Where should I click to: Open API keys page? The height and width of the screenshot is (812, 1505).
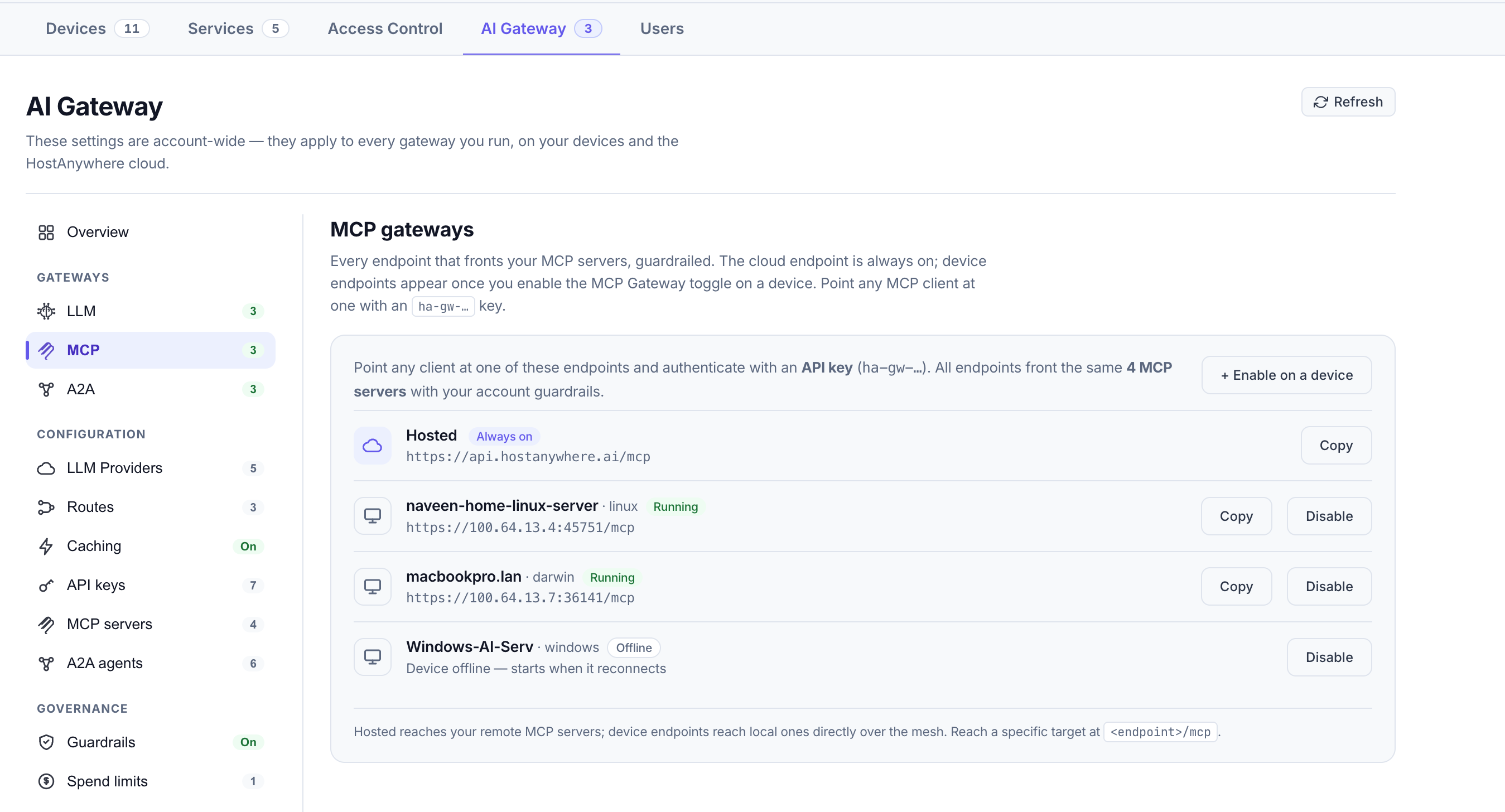[150, 586]
